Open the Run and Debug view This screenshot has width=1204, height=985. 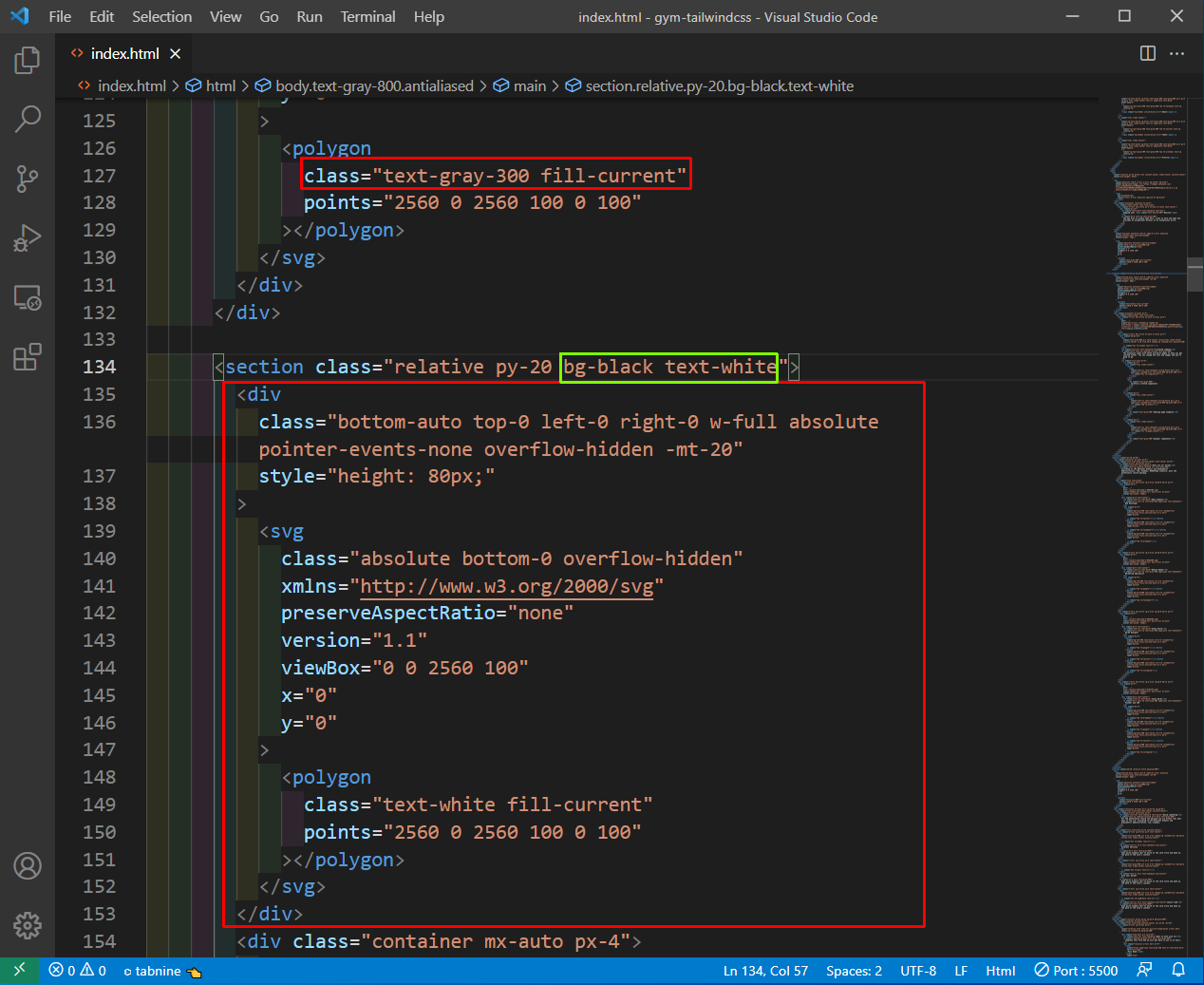(x=28, y=237)
